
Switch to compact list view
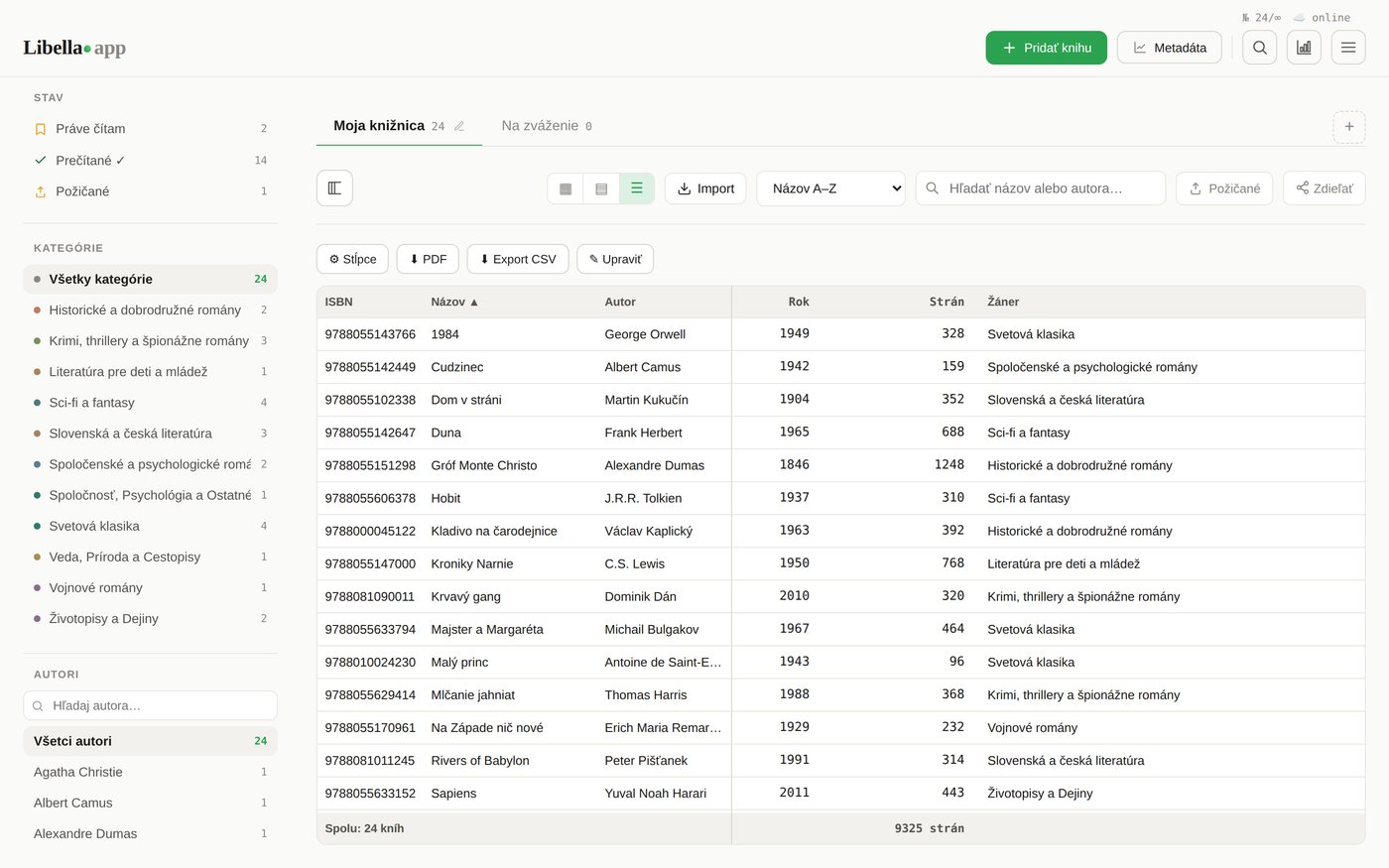tap(601, 188)
